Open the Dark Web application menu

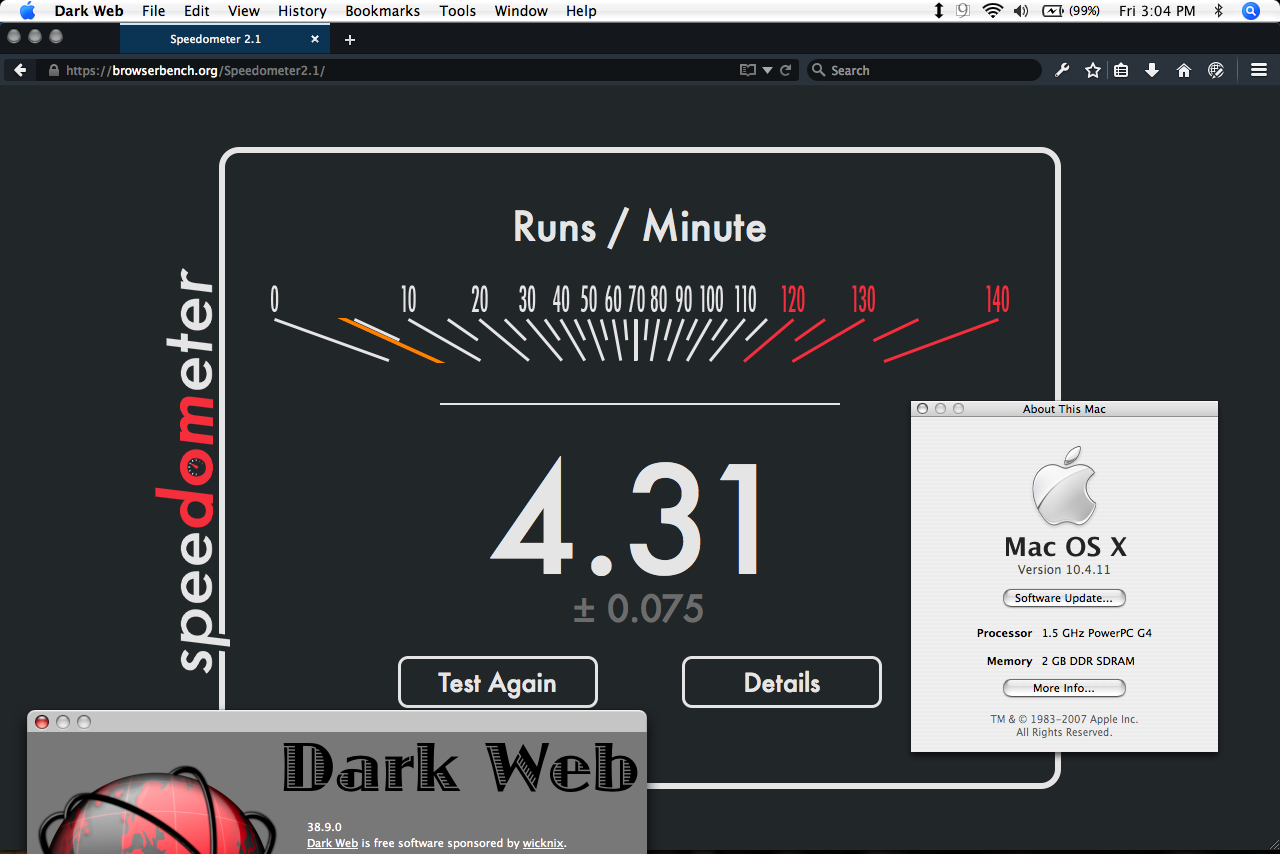coord(89,11)
